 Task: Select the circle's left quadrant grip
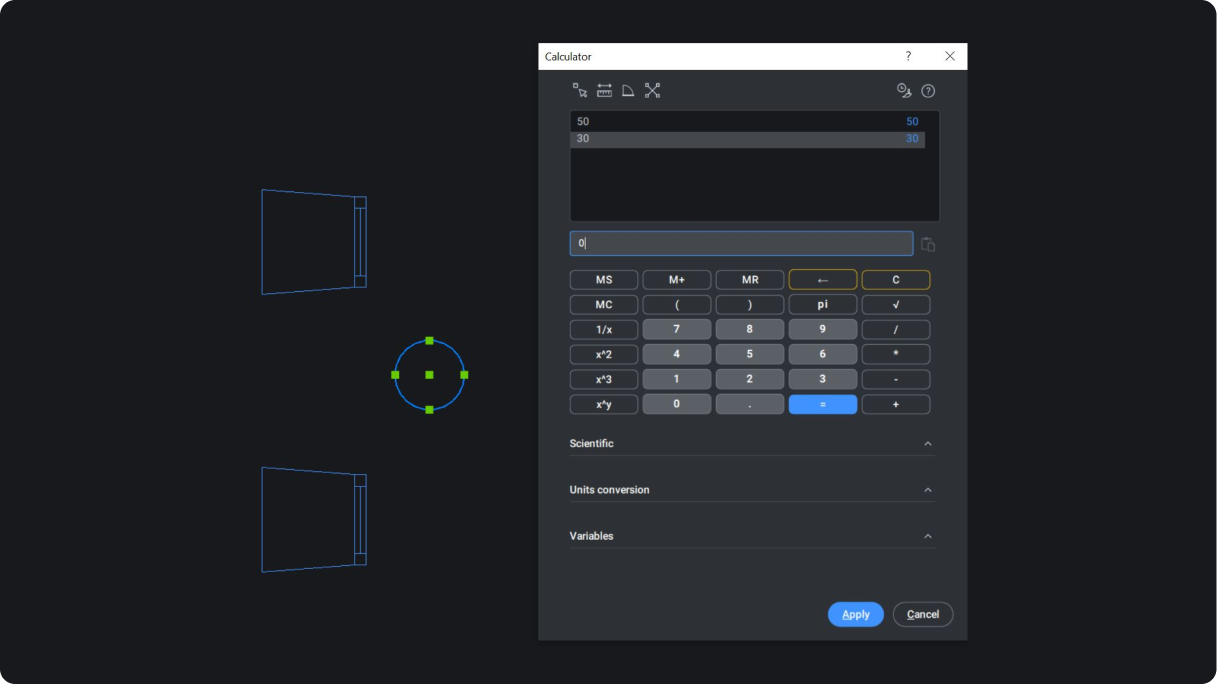(x=395, y=375)
